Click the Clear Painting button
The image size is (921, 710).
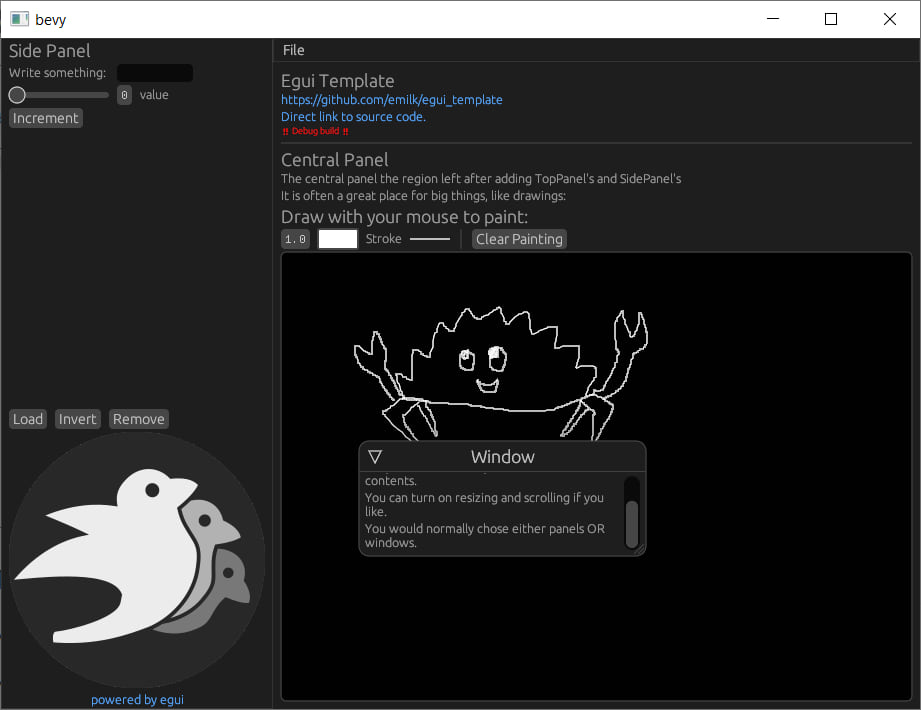point(519,239)
